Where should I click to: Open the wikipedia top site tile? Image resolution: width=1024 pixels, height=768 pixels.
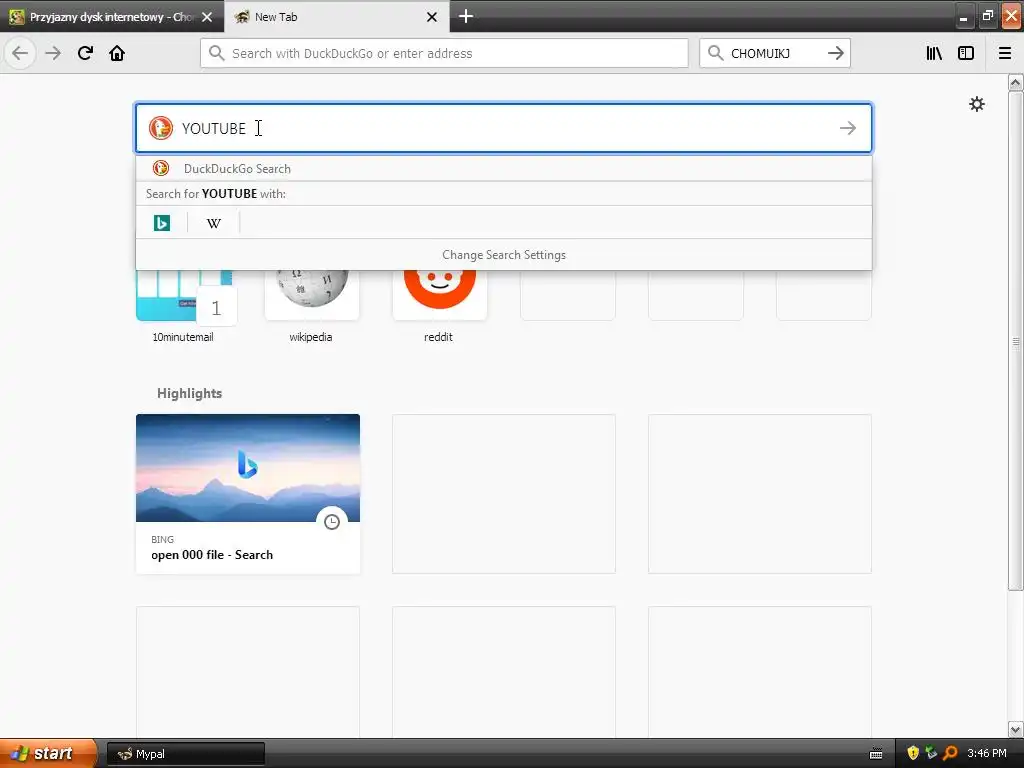coord(312,295)
